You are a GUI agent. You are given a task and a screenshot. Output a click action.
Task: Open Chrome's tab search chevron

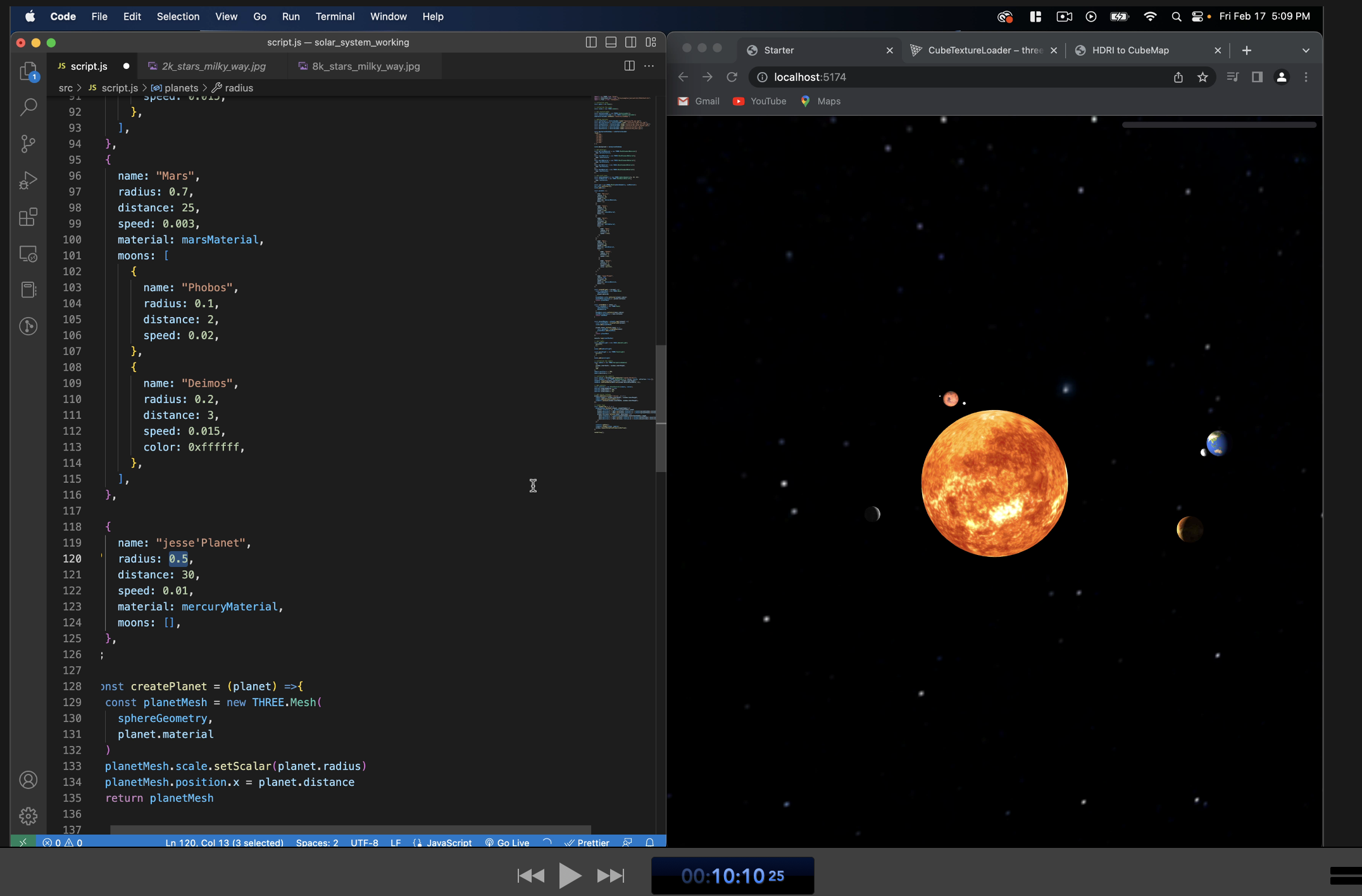click(1306, 50)
